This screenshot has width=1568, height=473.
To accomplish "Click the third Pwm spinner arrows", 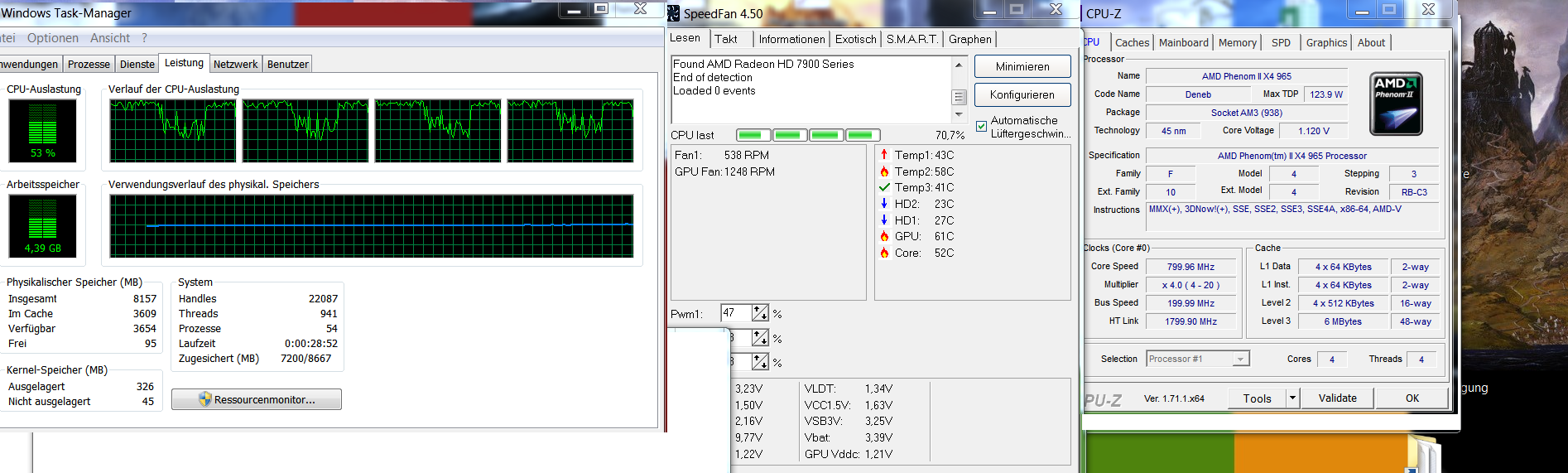I will (x=760, y=362).
